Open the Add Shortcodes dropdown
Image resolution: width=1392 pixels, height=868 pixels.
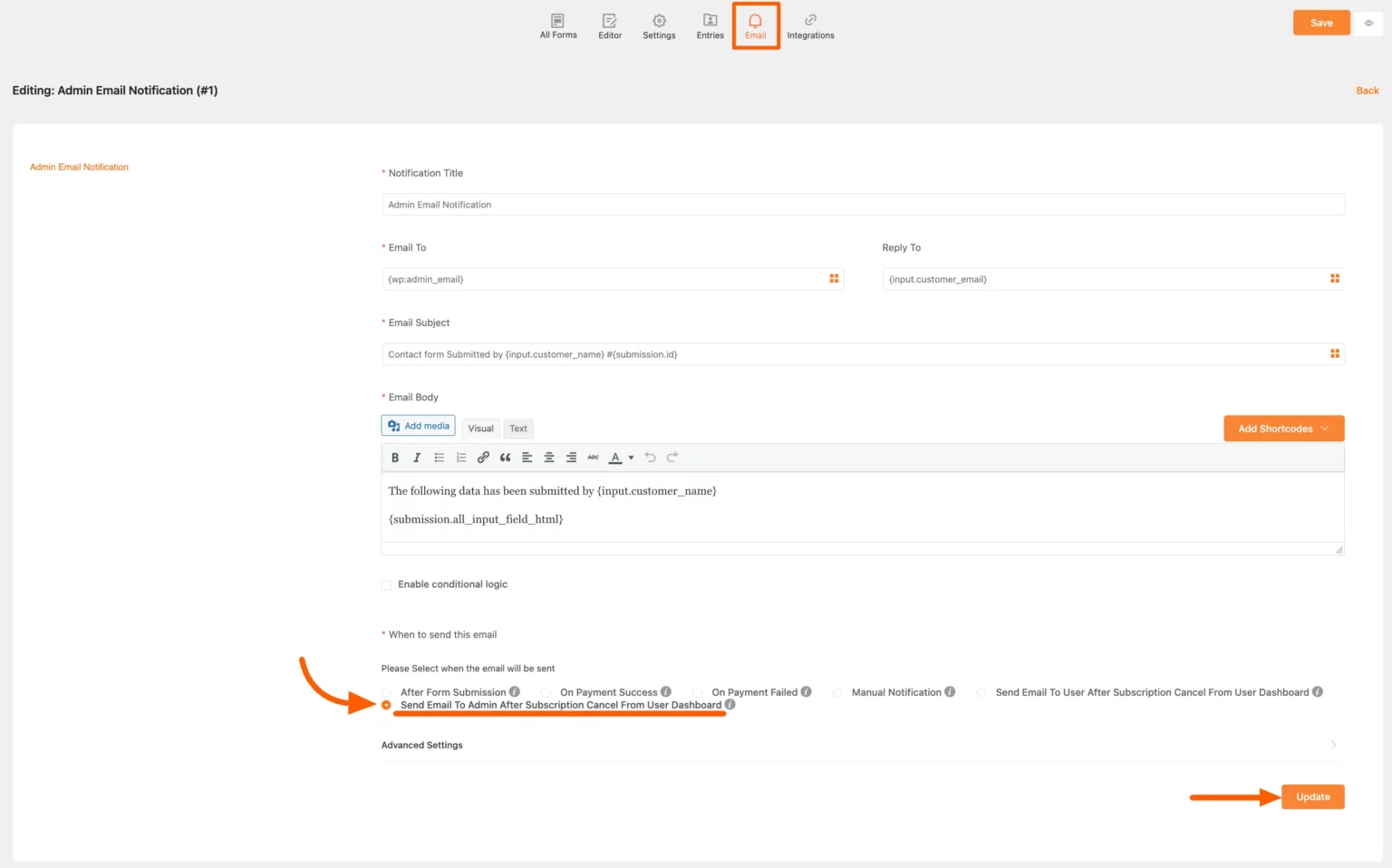pos(1282,428)
